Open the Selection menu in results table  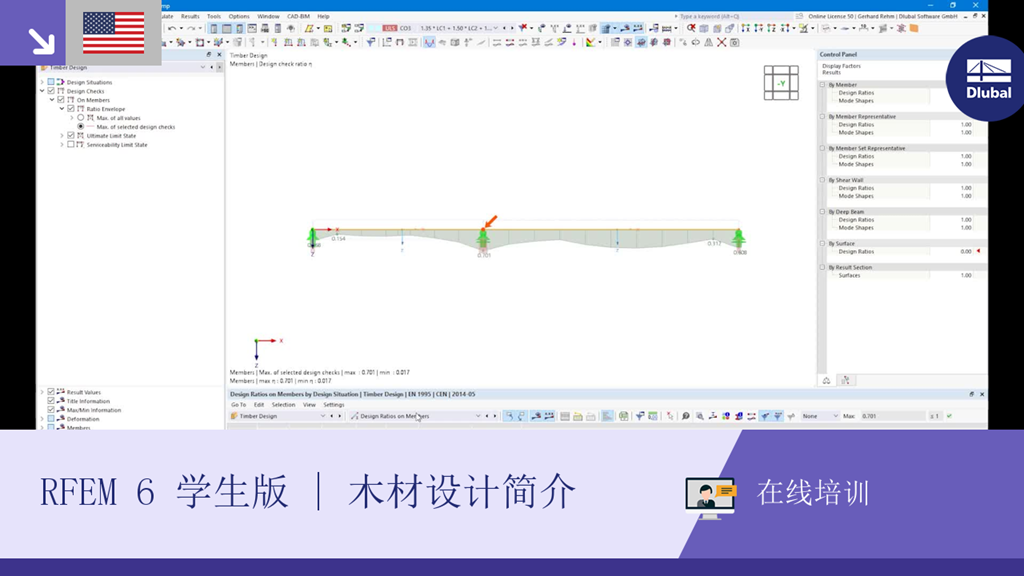(x=283, y=405)
